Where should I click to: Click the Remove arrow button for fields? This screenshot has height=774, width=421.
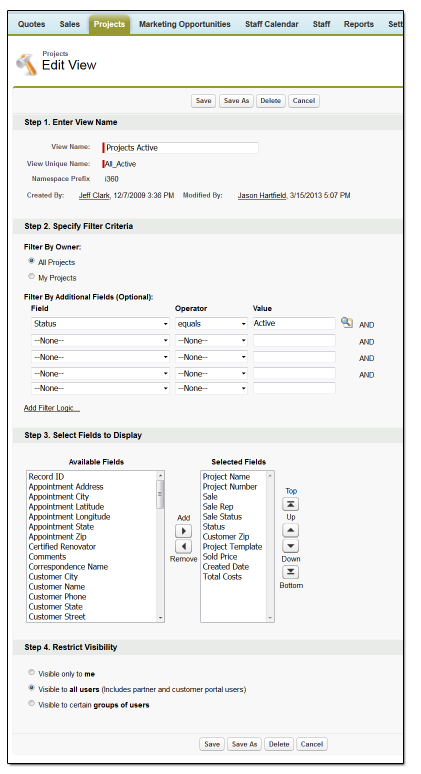tap(184, 546)
